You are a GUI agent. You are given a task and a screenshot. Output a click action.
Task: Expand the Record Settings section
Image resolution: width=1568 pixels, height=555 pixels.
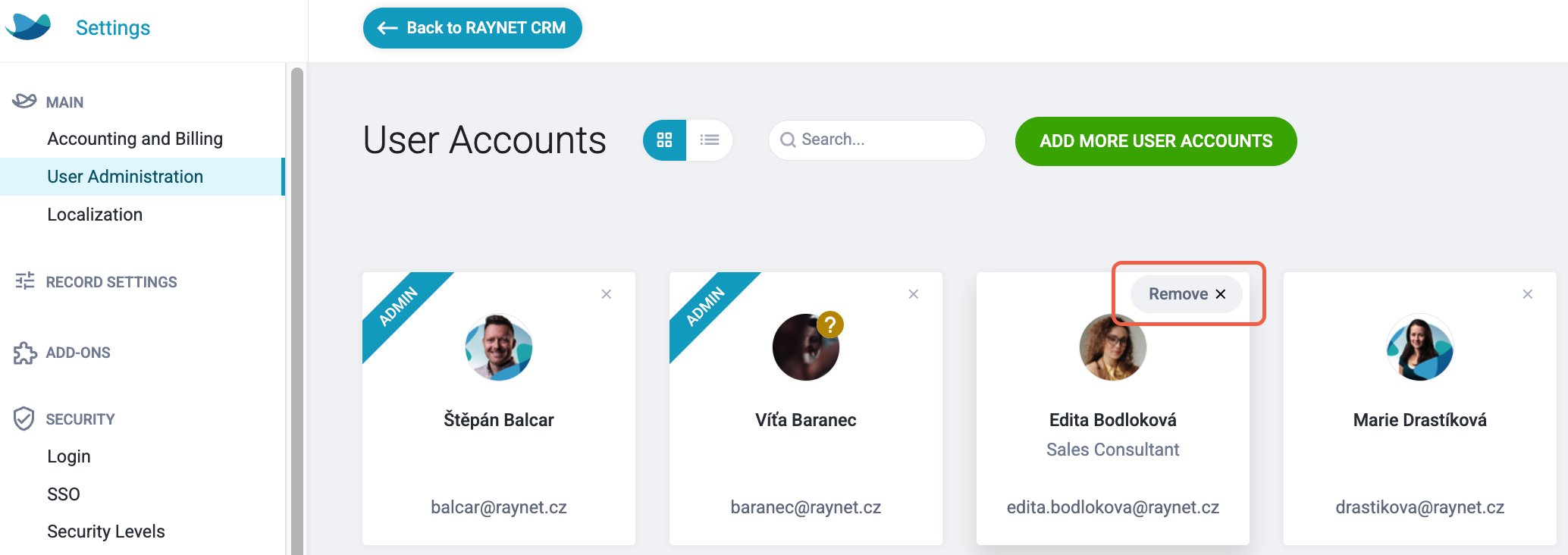(x=111, y=282)
